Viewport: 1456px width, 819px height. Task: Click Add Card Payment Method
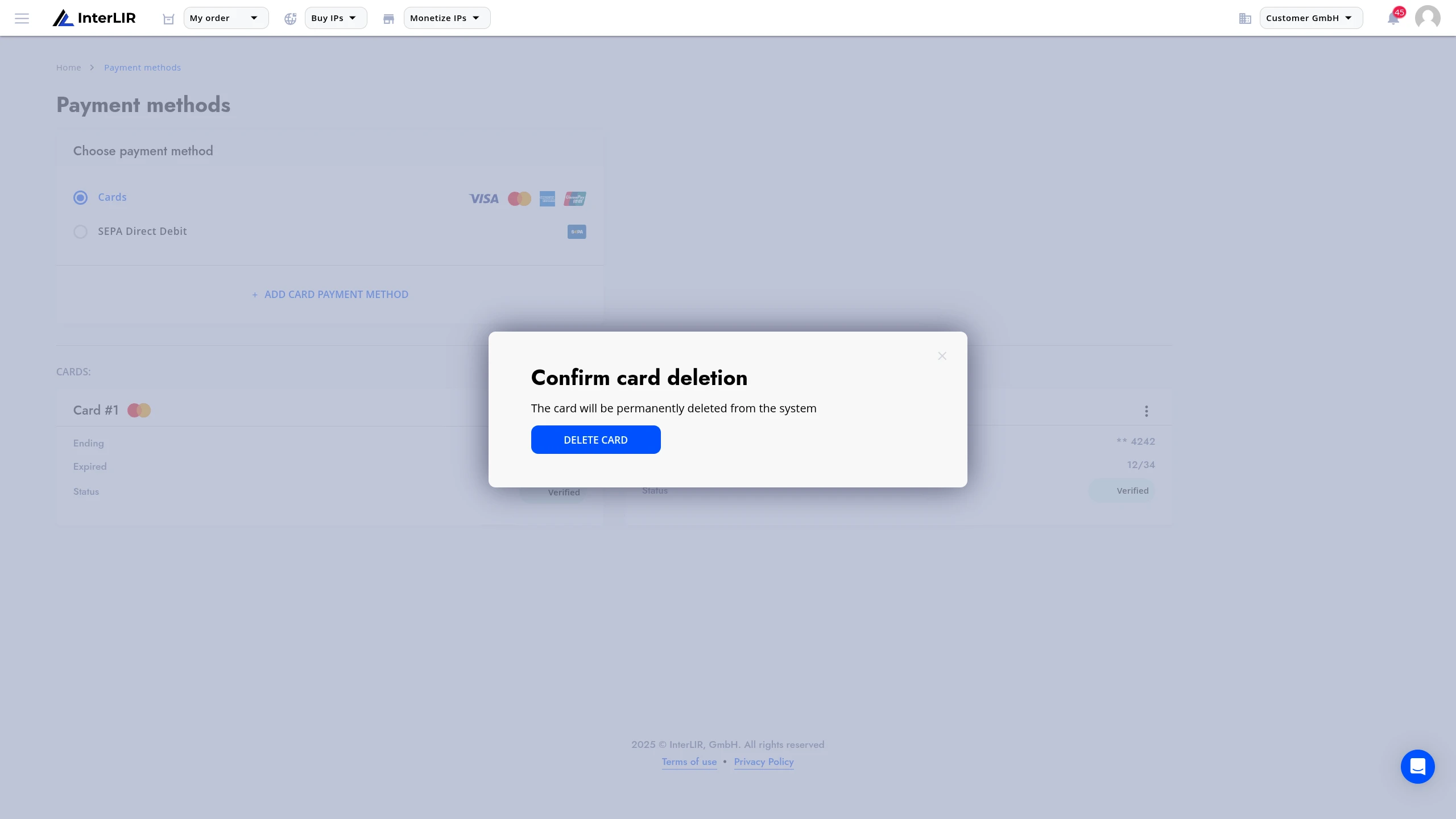pos(330,295)
